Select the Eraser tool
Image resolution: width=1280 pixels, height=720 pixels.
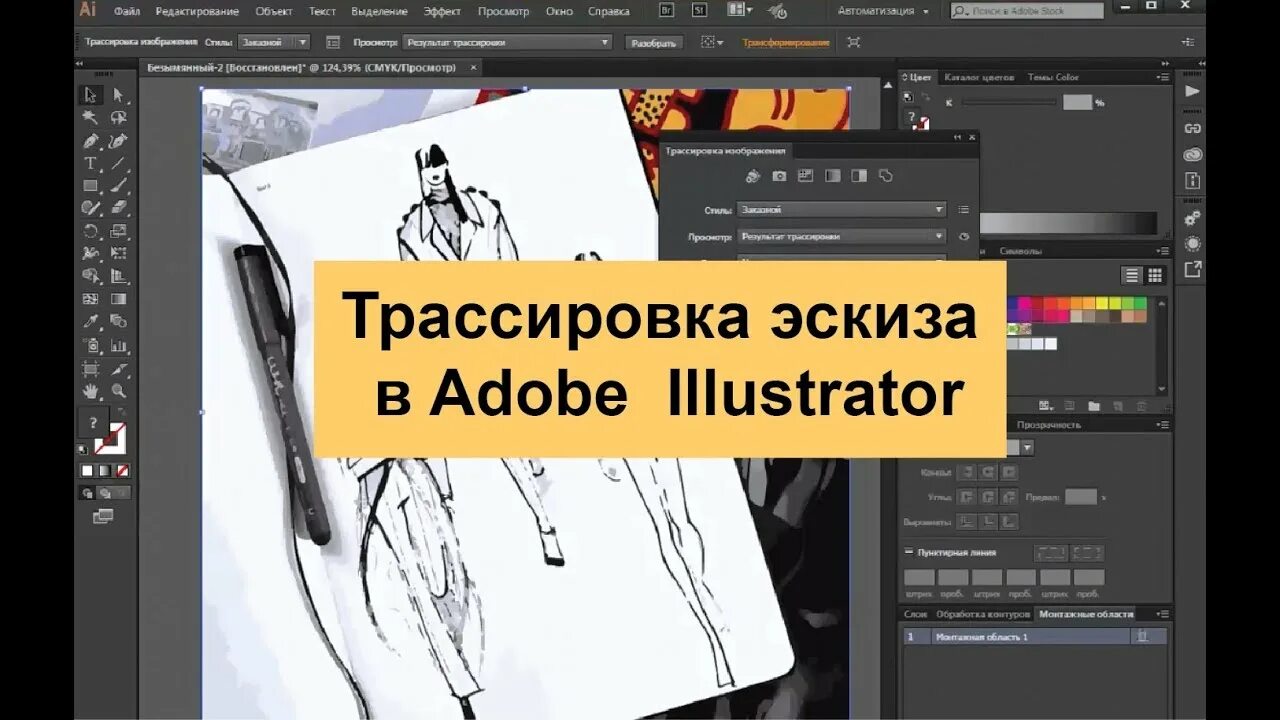(x=118, y=208)
